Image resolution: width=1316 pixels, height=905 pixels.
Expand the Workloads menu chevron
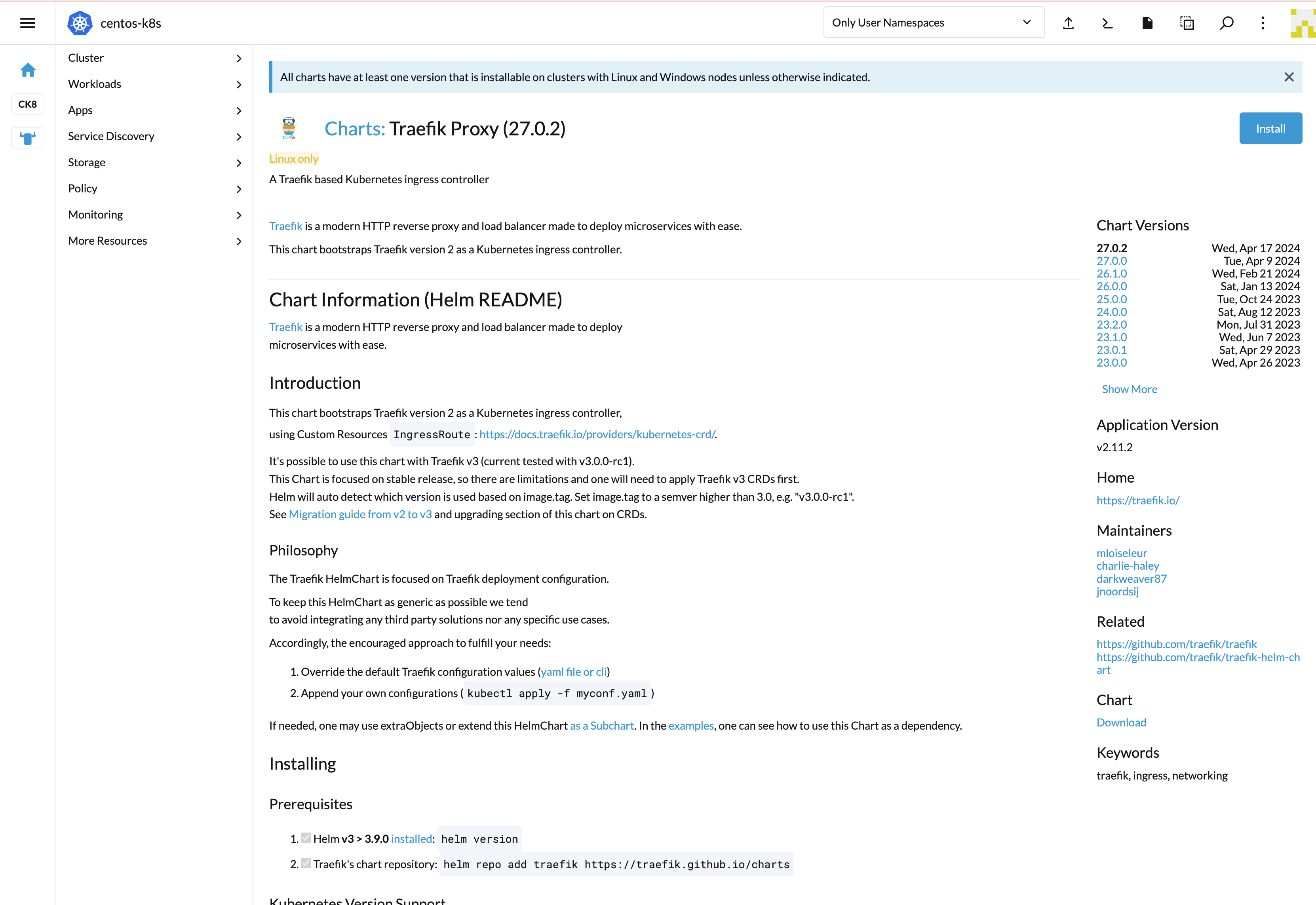239,84
